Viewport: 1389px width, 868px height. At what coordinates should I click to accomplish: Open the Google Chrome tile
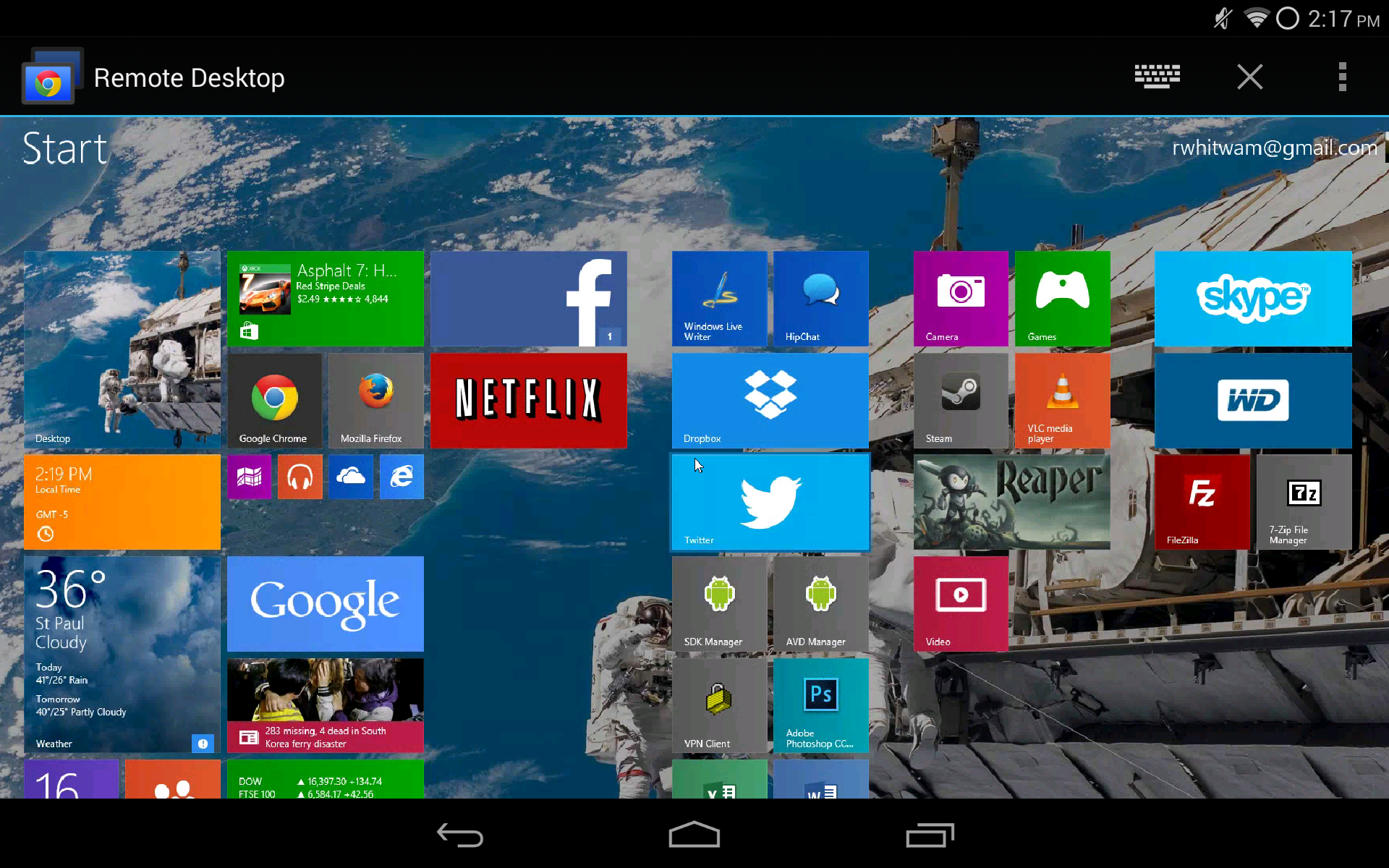coord(275,401)
